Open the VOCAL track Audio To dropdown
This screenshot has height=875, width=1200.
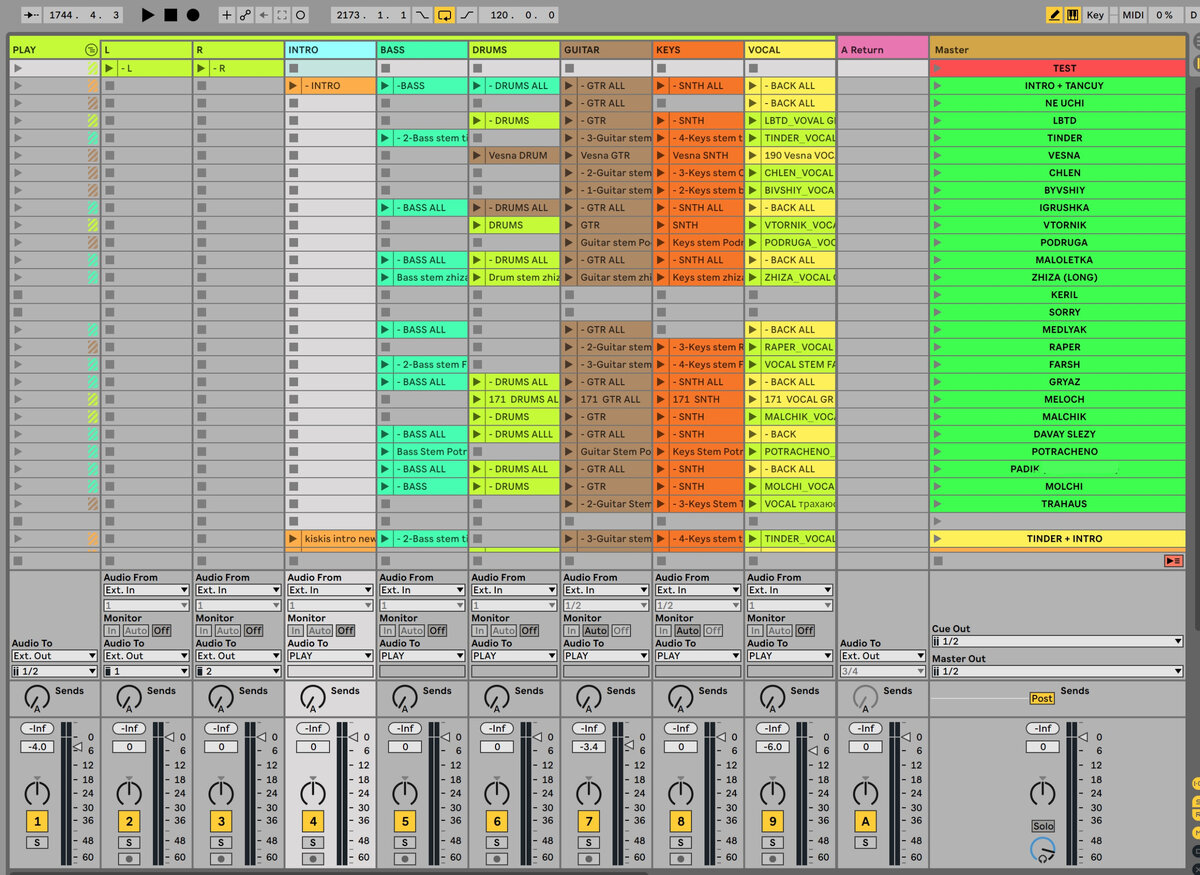click(790, 656)
